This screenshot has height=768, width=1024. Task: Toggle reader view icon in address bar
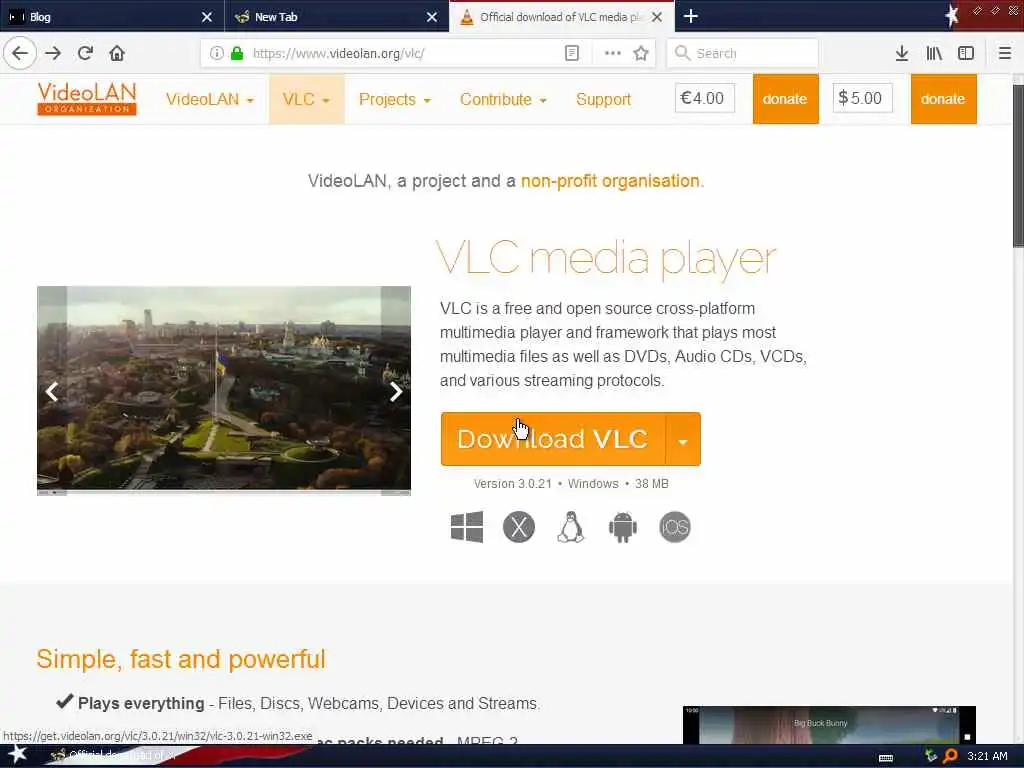[x=571, y=53]
